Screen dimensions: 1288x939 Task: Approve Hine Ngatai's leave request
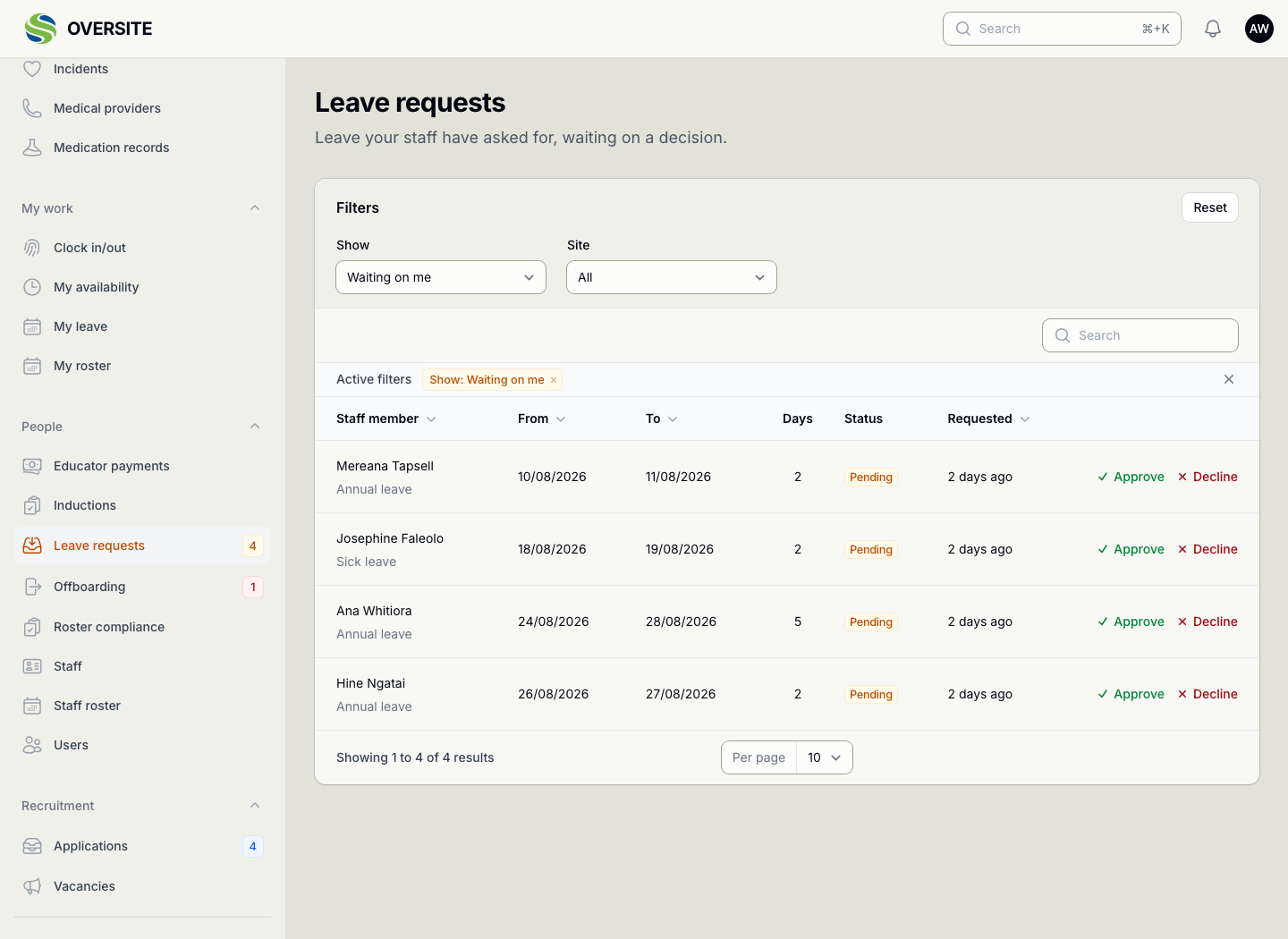point(1131,694)
